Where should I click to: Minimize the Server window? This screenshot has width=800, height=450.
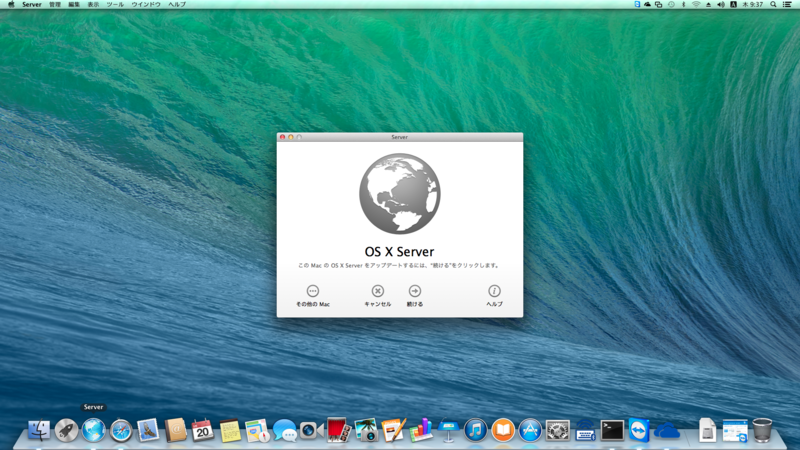291,137
